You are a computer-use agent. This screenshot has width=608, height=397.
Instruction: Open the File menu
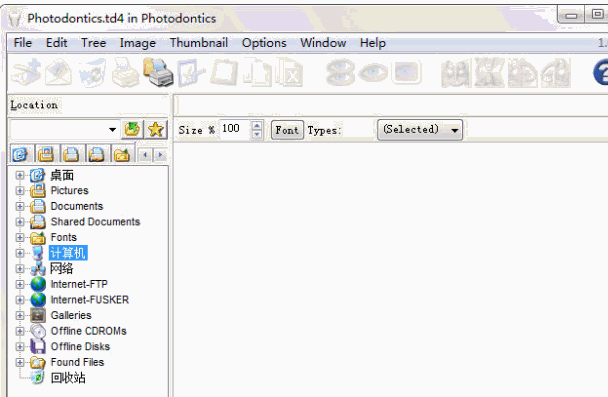coord(22,43)
